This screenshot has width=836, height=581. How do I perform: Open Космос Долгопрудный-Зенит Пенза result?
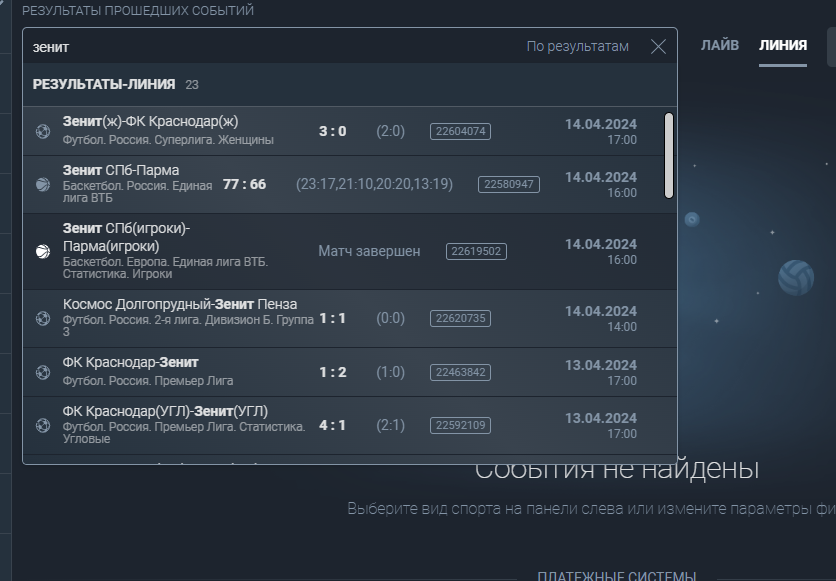pos(350,319)
